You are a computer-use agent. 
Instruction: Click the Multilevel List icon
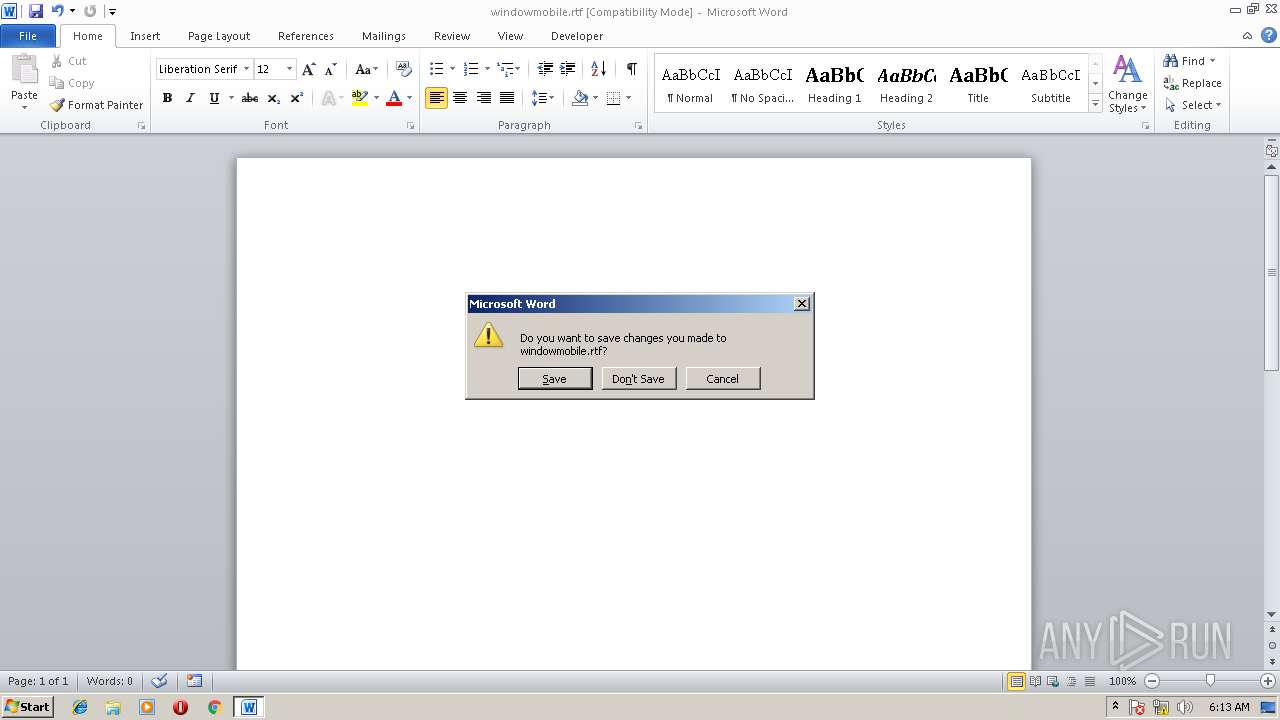(508, 69)
